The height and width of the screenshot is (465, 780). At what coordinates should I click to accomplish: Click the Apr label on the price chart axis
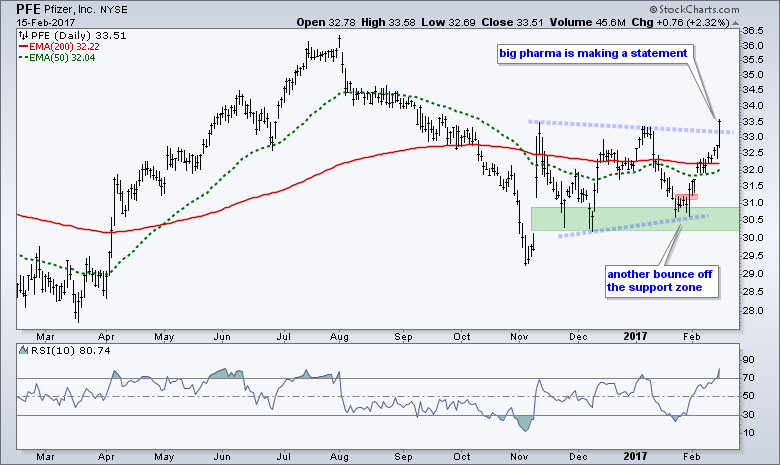point(106,337)
